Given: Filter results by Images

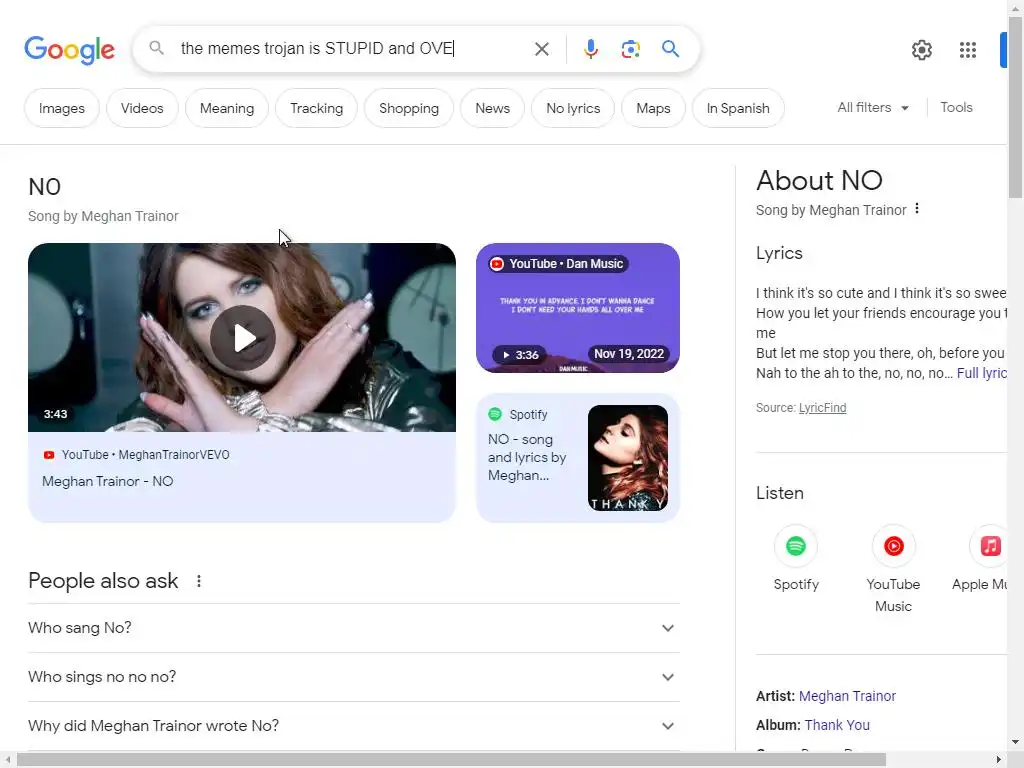Looking at the screenshot, I should coord(62,108).
